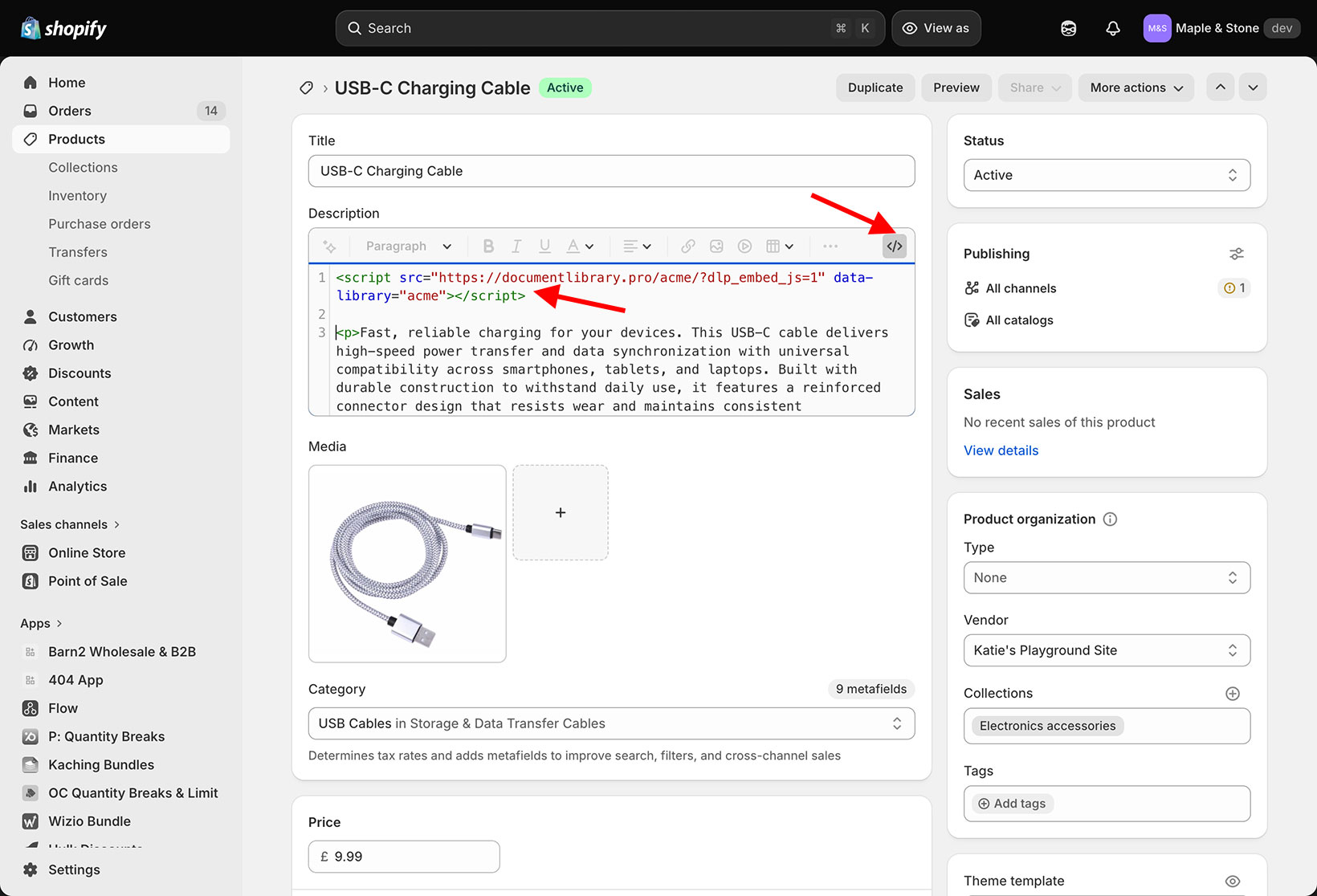Open Transfers in sidebar
The image size is (1317, 896).
click(x=78, y=252)
